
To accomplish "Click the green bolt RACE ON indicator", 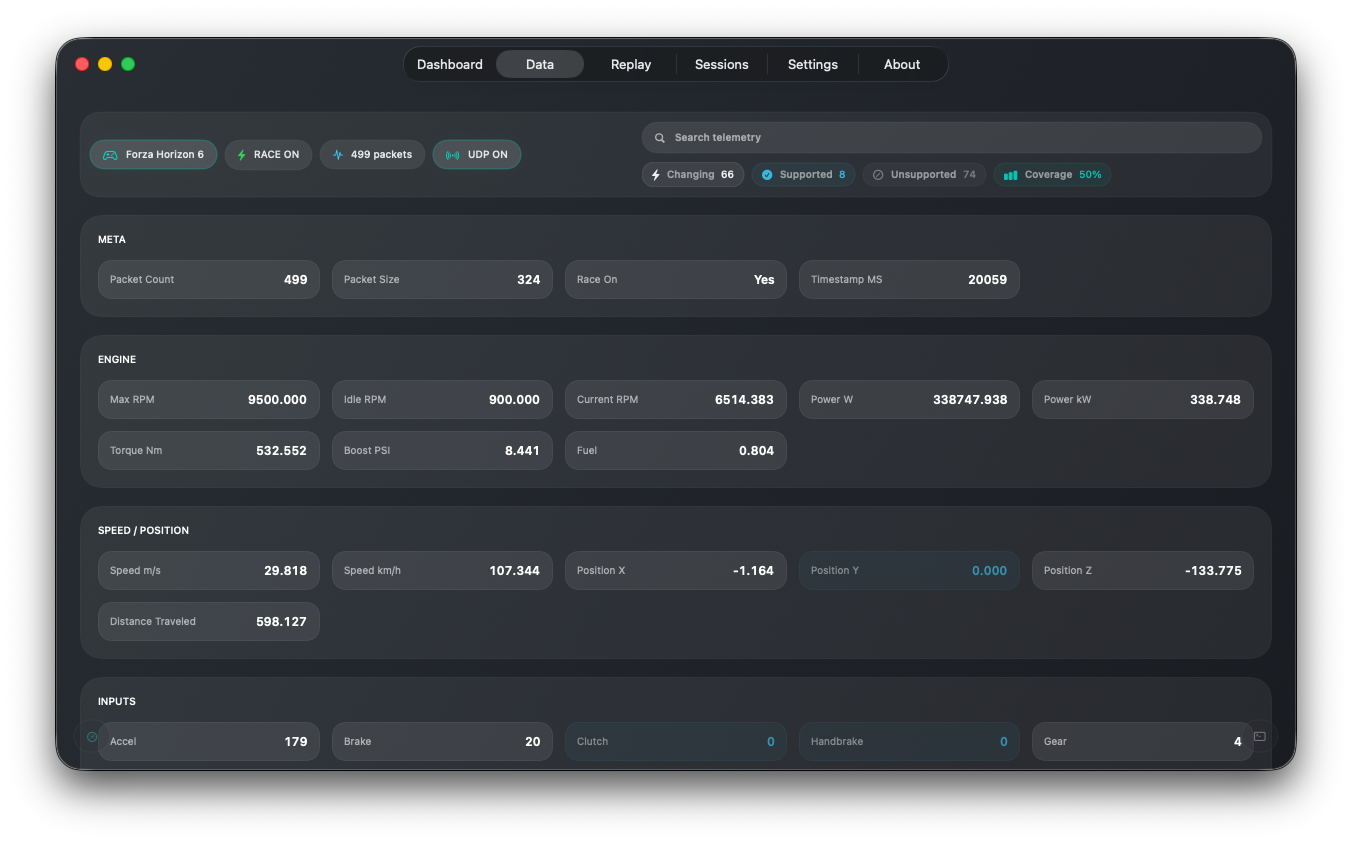I will coord(268,155).
